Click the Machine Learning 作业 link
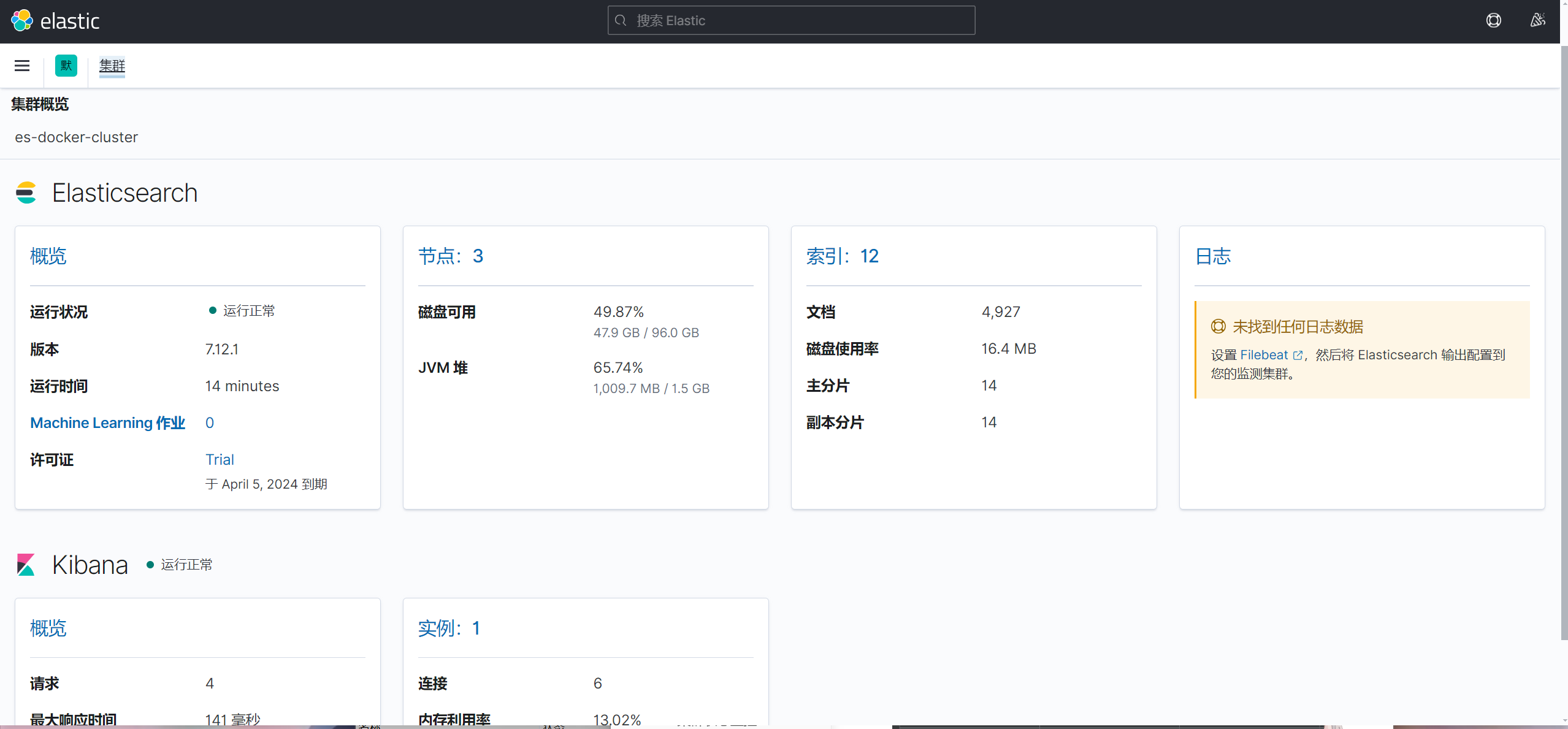 coord(107,423)
